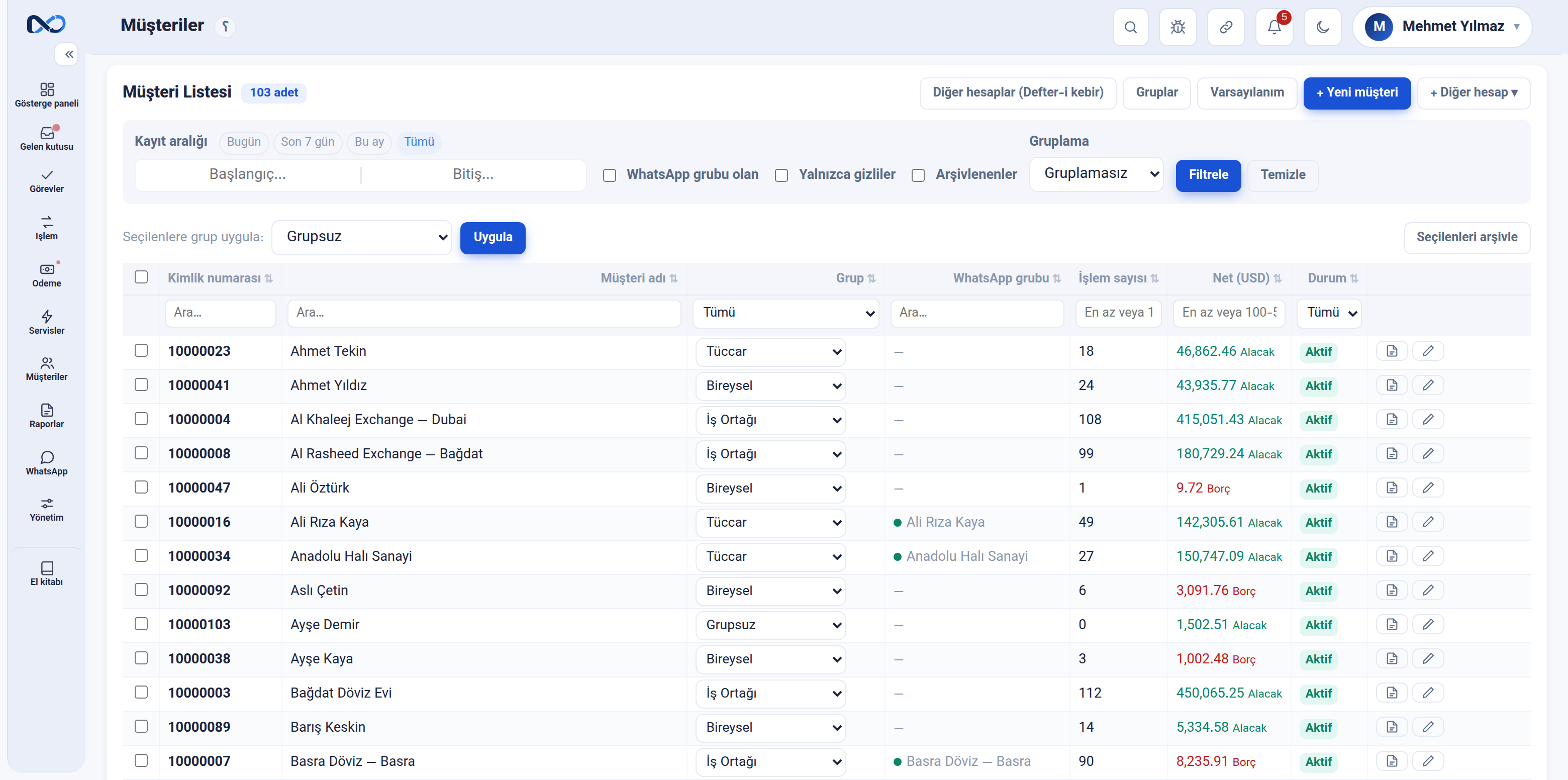Click the bug report icon
This screenshot has width=1568, height=780.
[1178, 27]
